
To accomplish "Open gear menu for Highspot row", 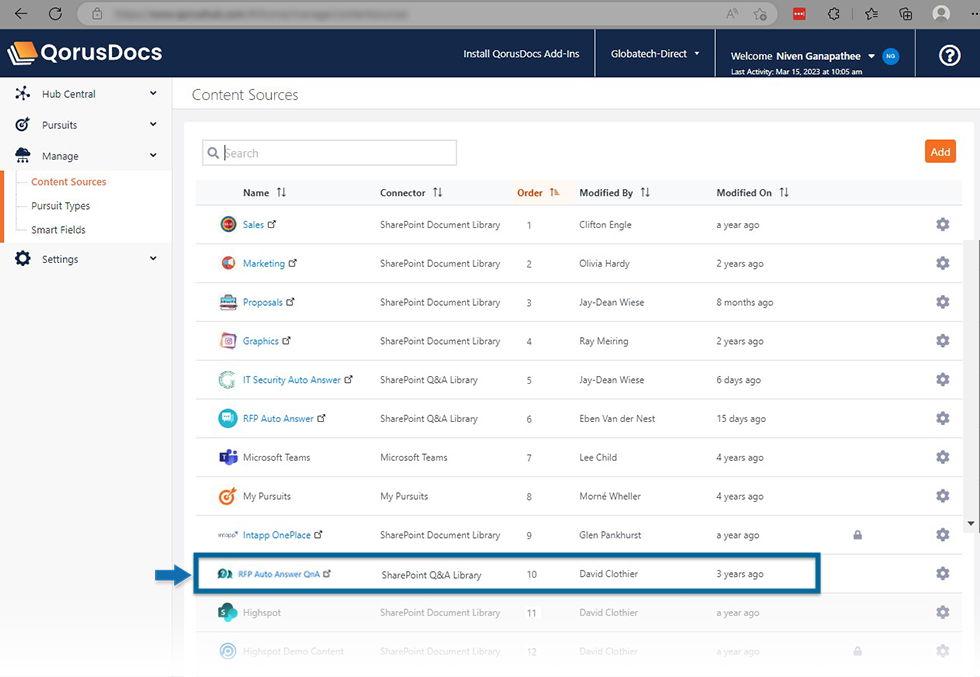I will [942, 612].
